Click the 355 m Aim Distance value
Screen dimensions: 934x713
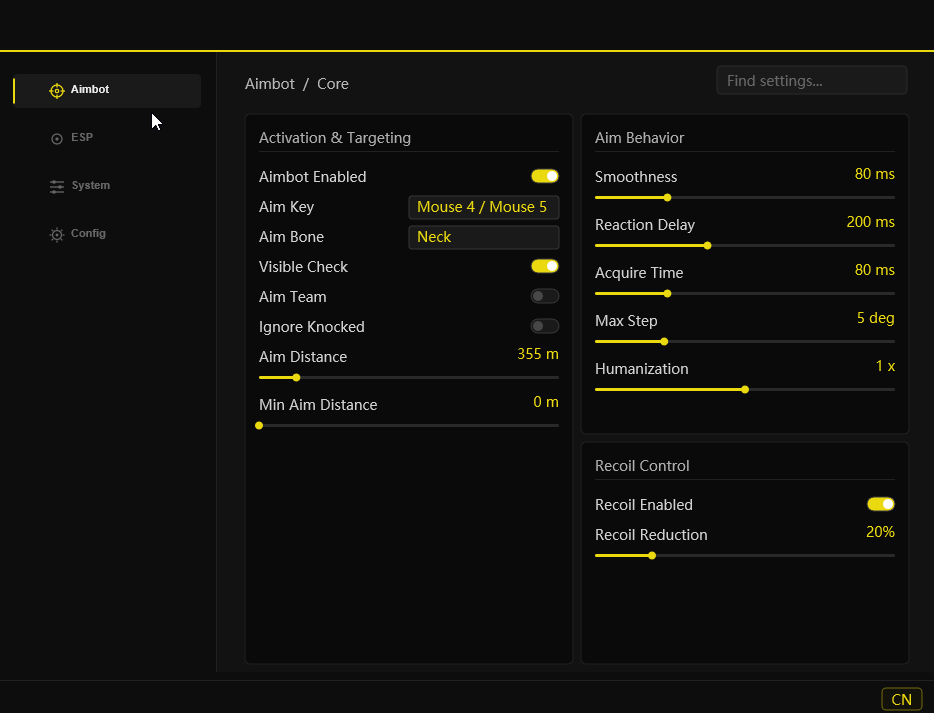[x=538, y=354]
